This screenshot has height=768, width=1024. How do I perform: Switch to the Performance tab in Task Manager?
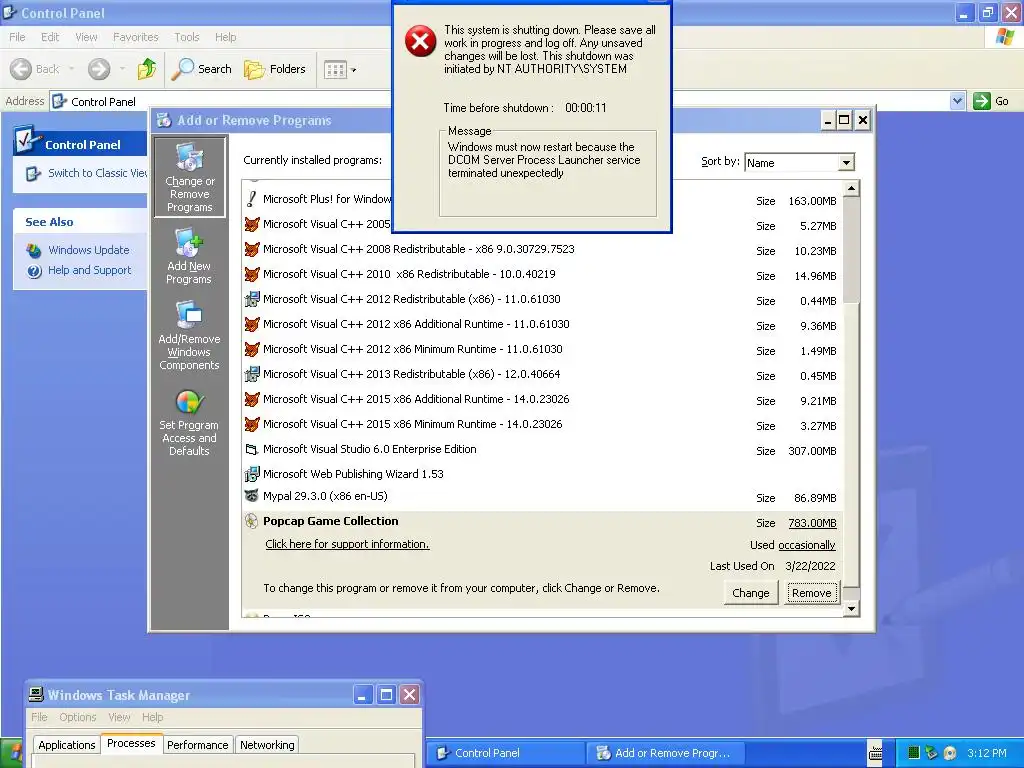coord(197,745)
